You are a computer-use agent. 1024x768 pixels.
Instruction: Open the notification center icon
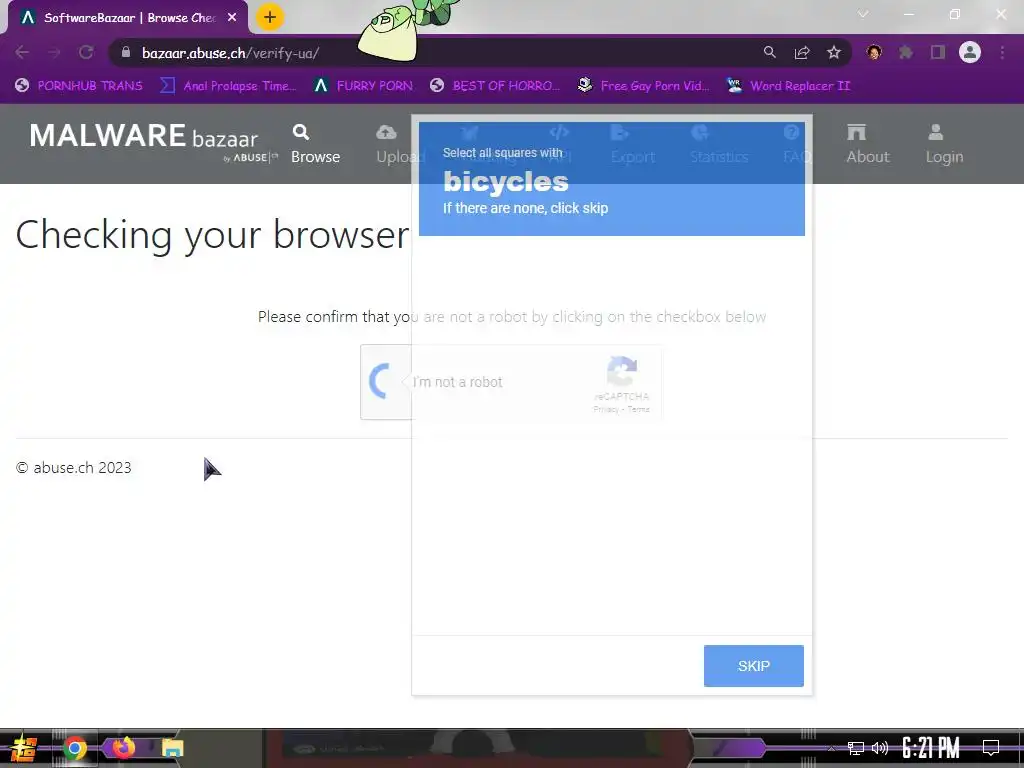click(991, 748)
